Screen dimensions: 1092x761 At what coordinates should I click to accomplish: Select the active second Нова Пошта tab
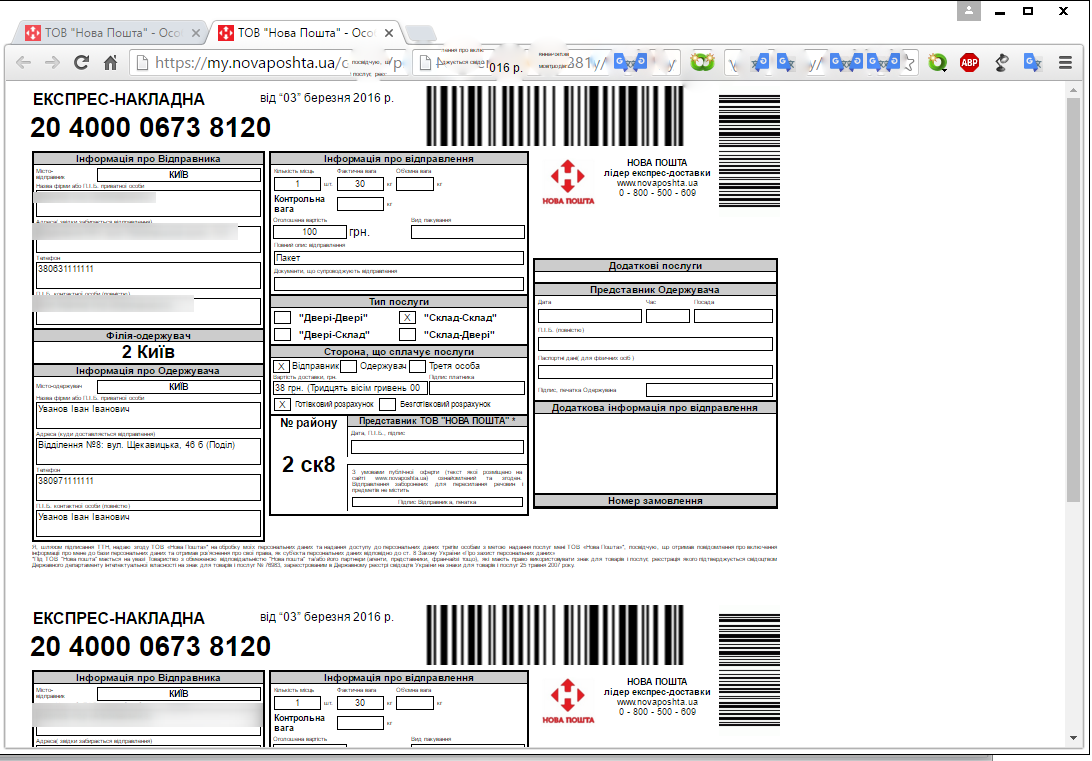(x=305, y=33)
